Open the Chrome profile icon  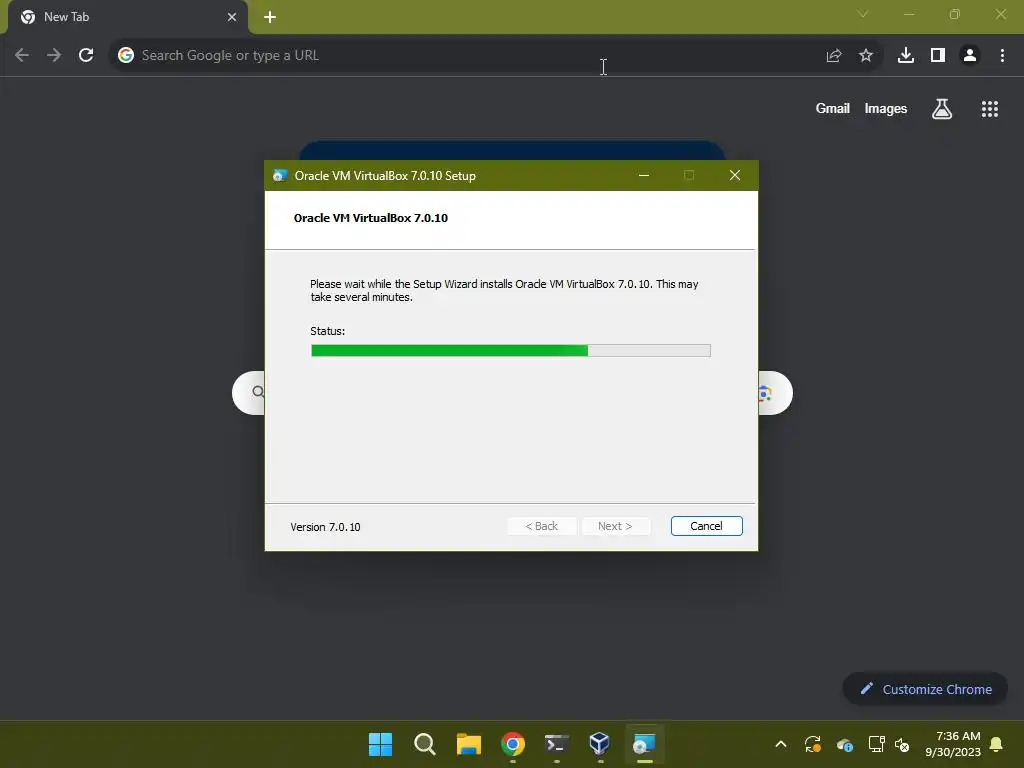coord(970,56)
